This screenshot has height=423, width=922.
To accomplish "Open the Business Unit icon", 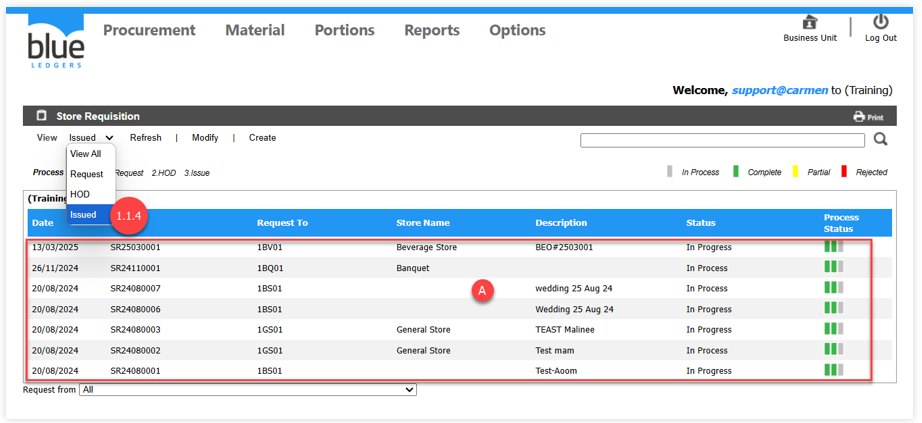I will [809, 23].
